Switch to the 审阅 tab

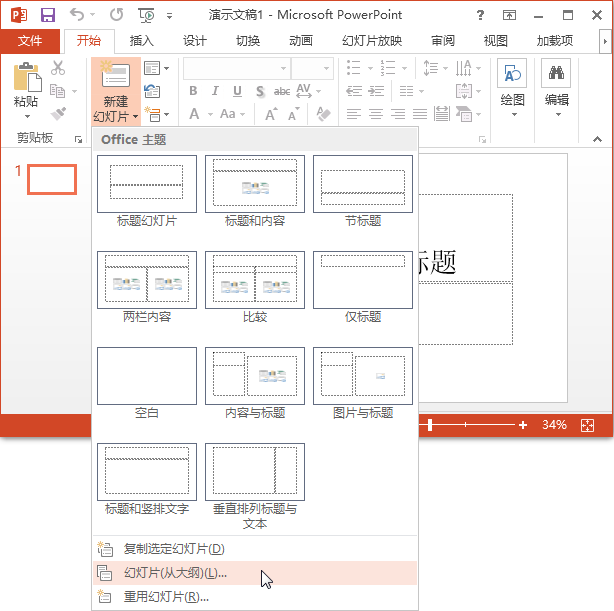tap(443, 41)
